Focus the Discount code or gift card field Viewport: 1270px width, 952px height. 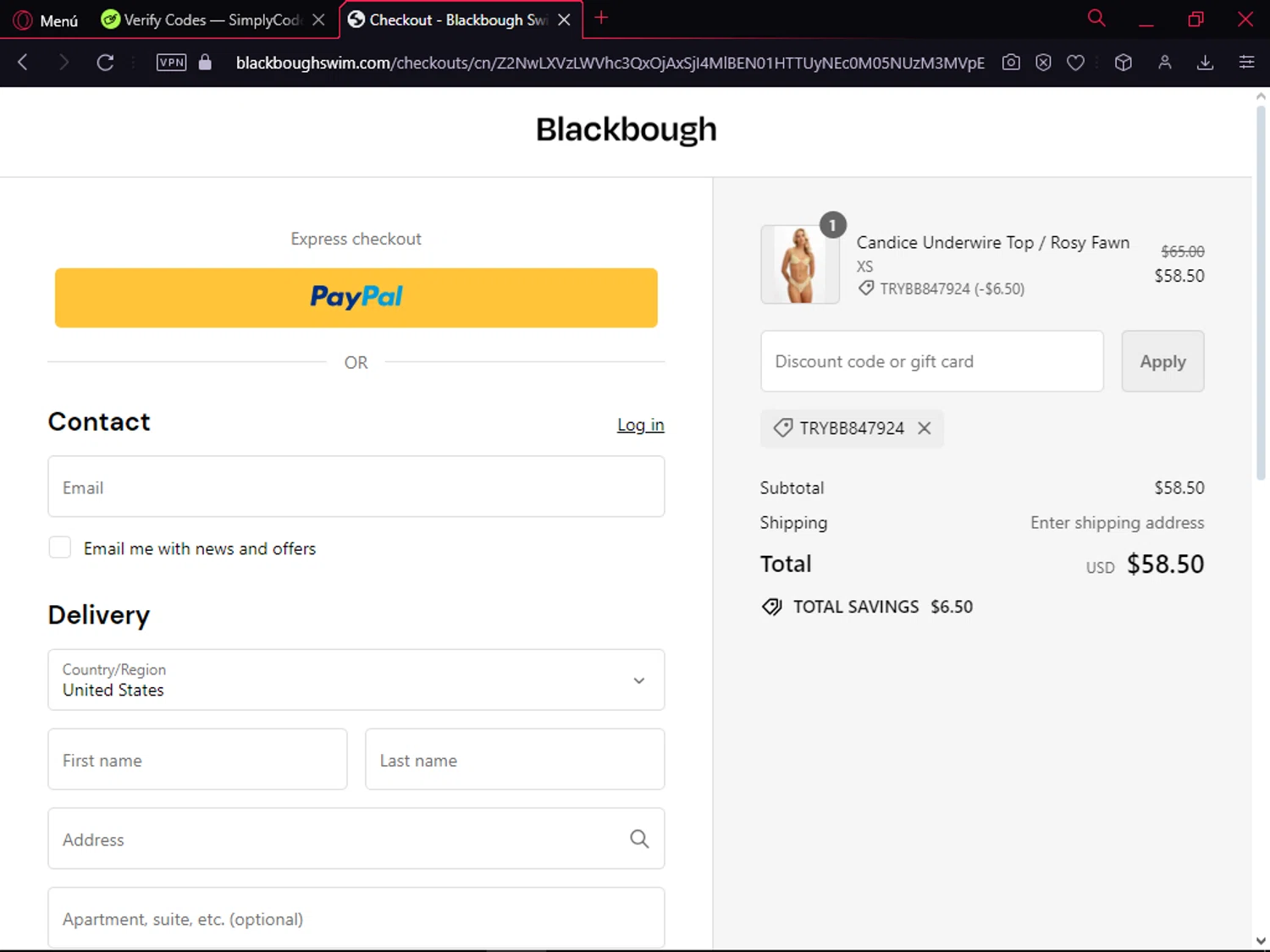click(932, 361)
